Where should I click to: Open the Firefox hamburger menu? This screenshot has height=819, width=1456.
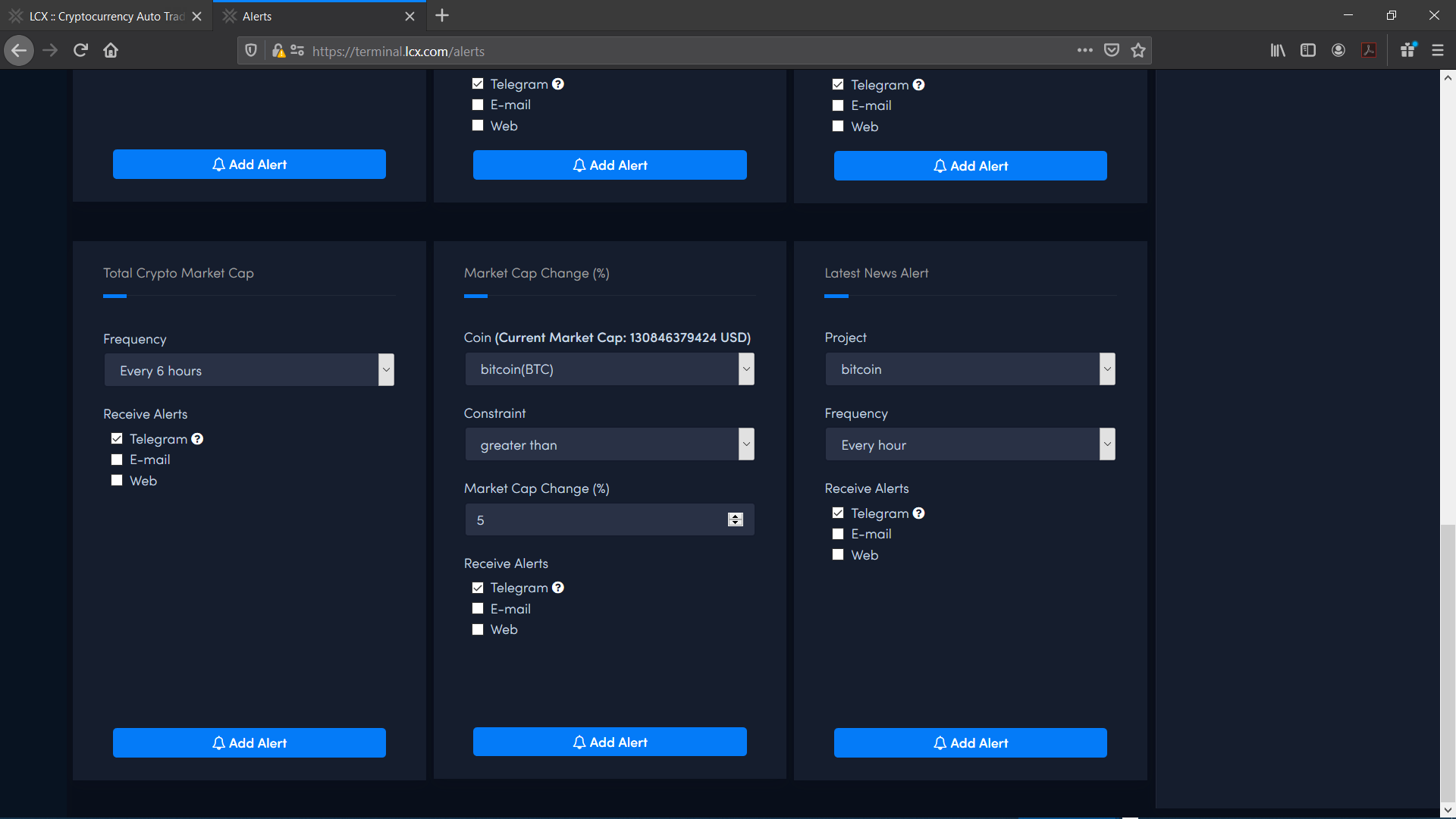(1437, 51)
